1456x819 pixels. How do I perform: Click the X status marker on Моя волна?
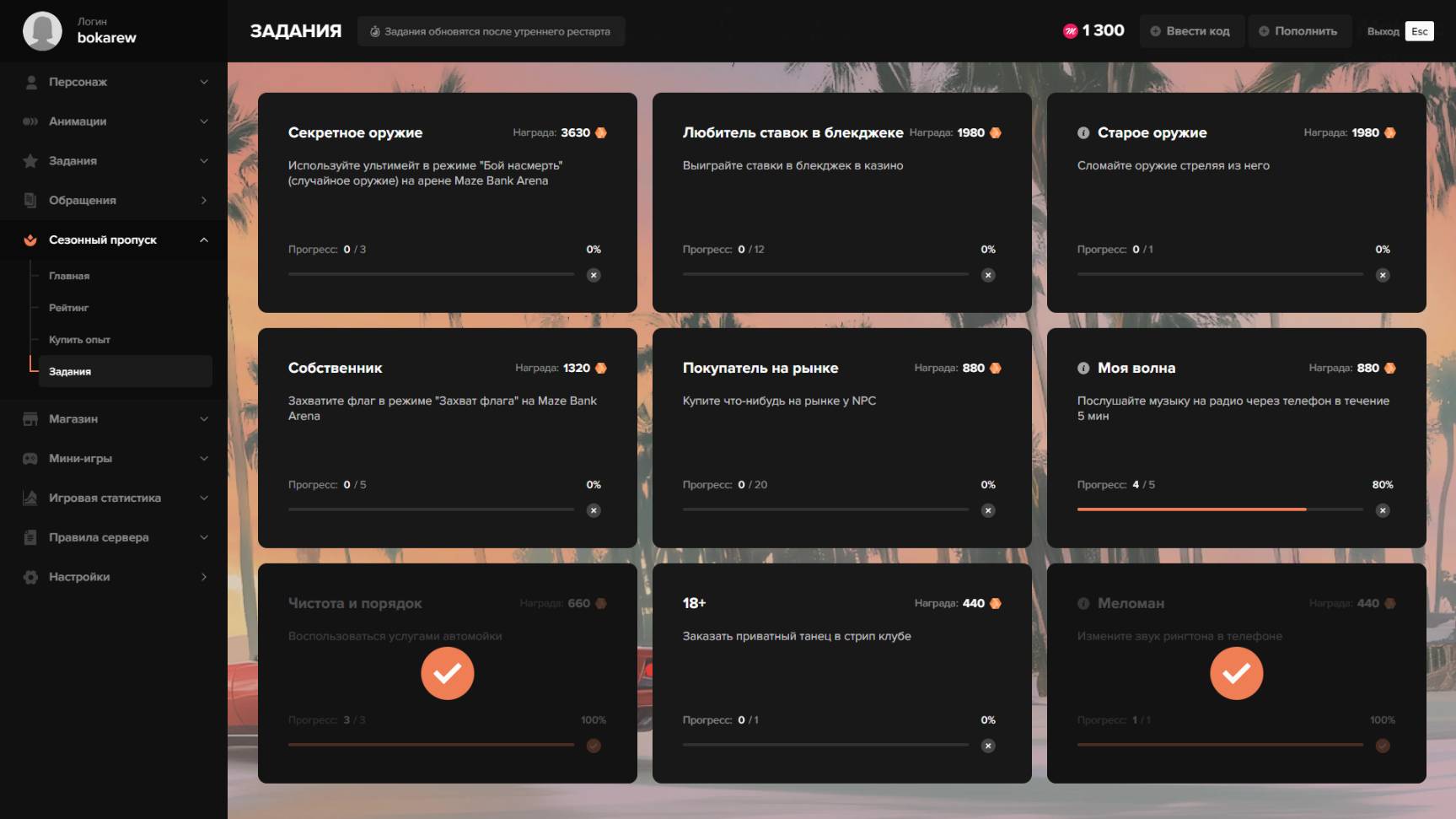[x=1383, y=510]
